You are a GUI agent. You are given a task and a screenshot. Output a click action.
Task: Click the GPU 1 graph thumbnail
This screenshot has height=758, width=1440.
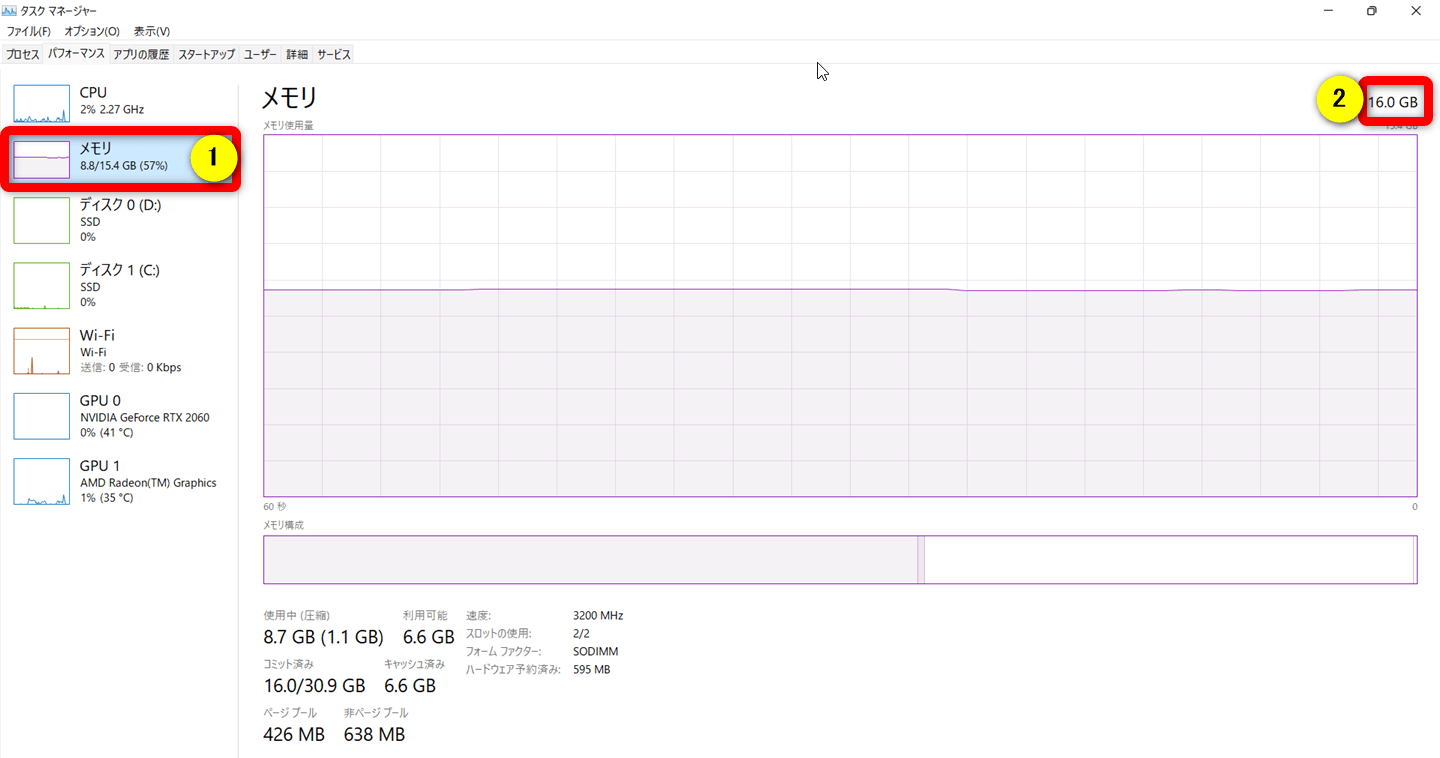point(42,481)
